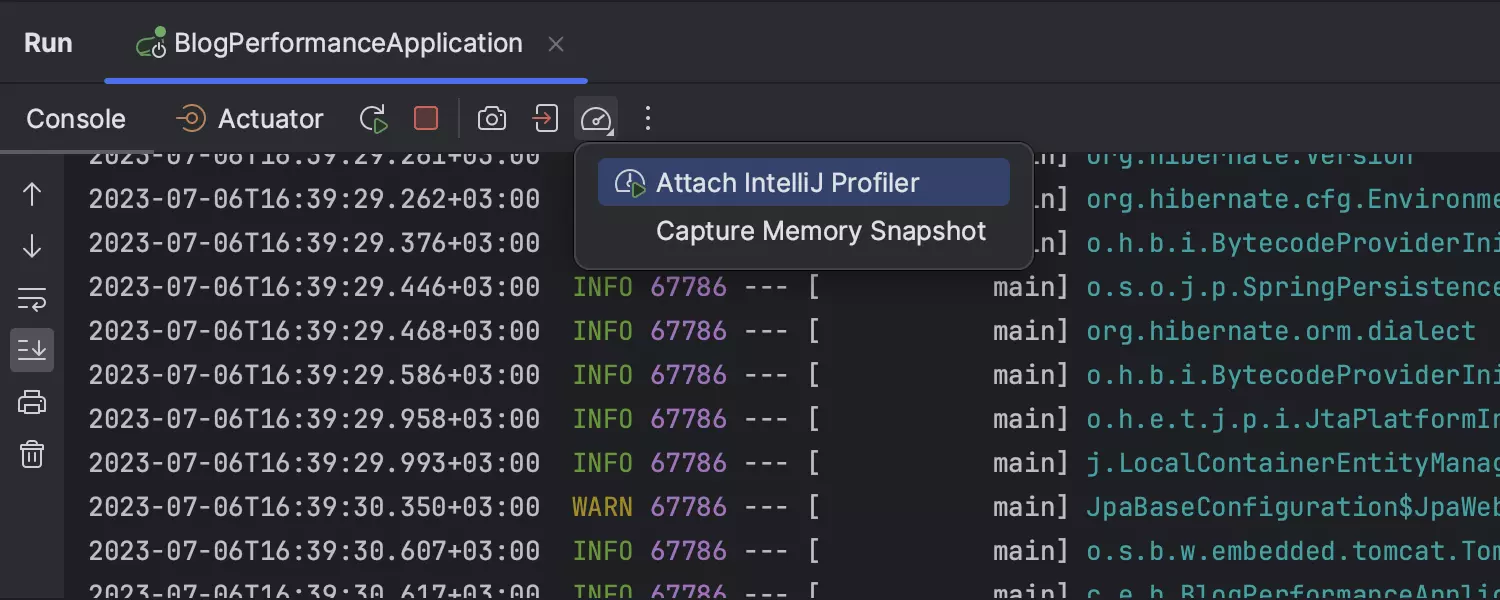Click the exit arrow icon in the toolbar

tap(544, 119)
